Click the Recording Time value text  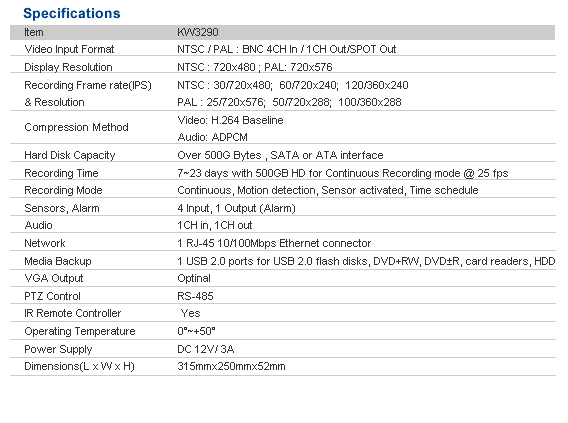point(343,173)
